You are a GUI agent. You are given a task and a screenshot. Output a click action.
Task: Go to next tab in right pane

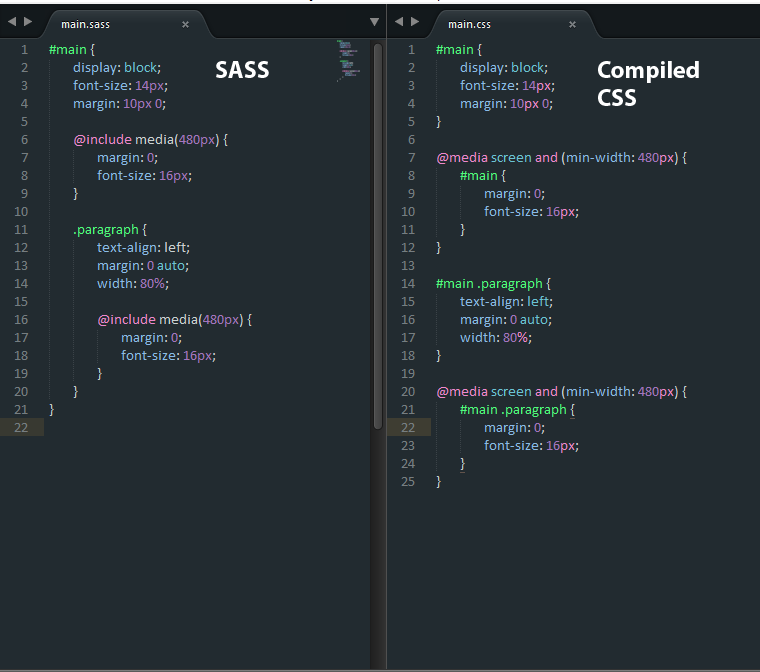[415, 21]
